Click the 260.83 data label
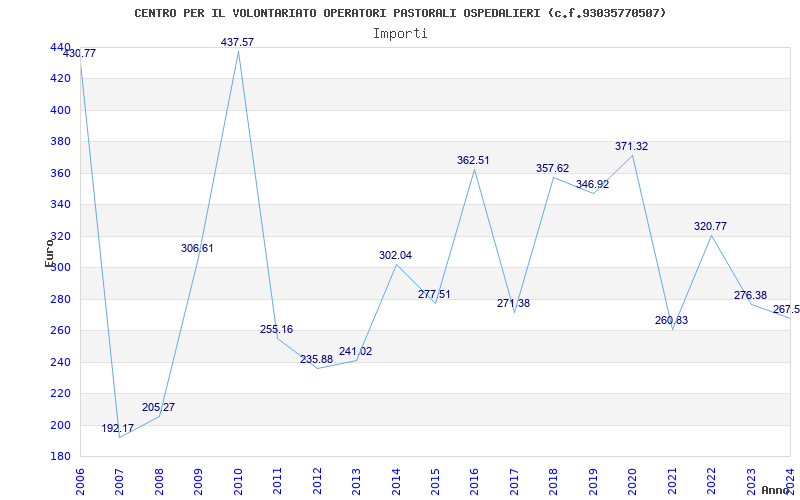This screenshot has height=500, width=800. tap(671, 320)
